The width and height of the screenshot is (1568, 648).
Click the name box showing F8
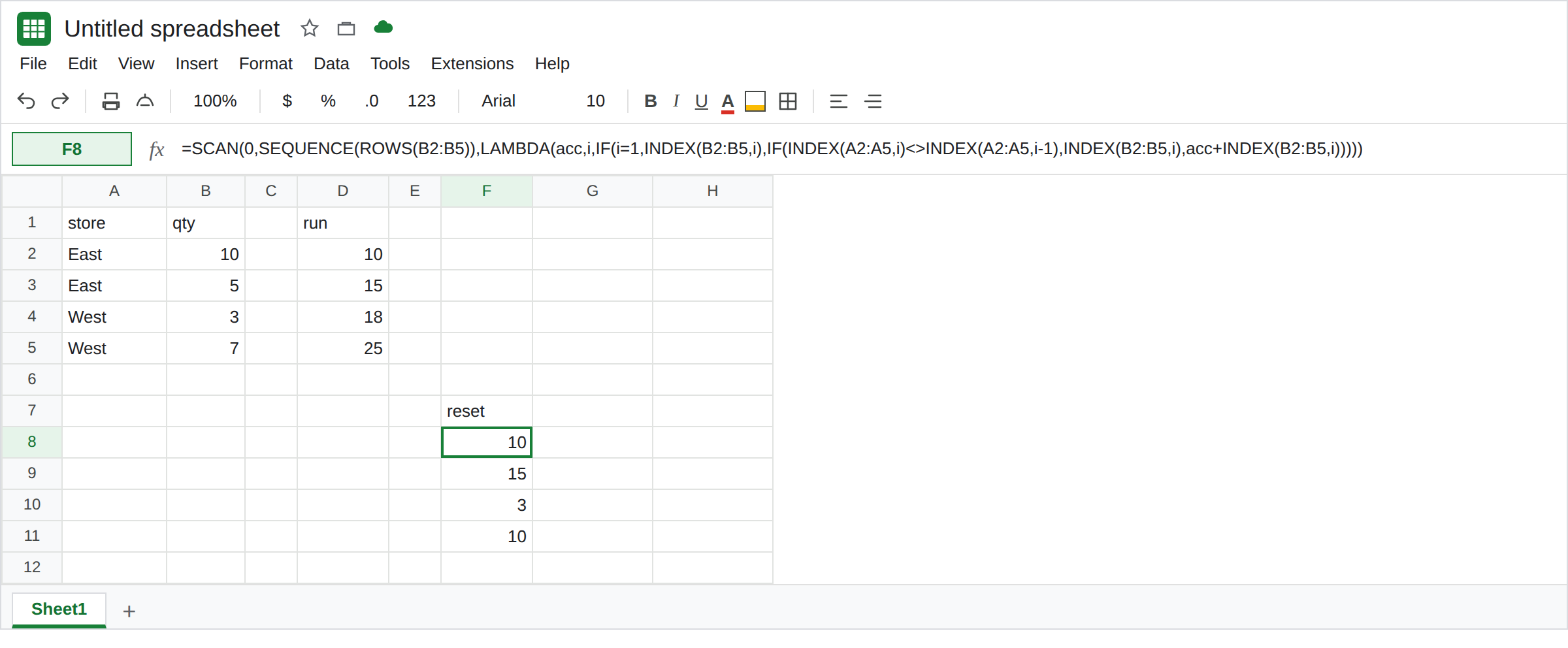tap(72, 149)
